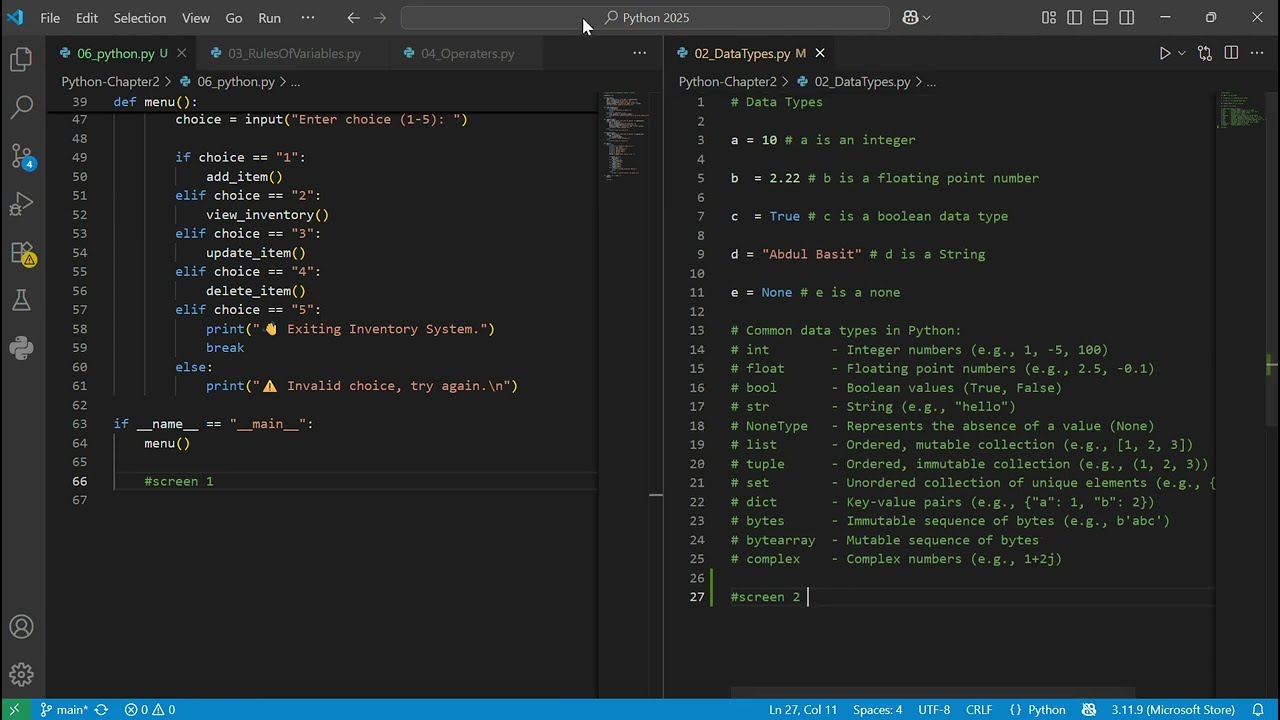Go forward with the right arrow
The height and width of the screenshot is (720, 1280).
coord(379,17)
